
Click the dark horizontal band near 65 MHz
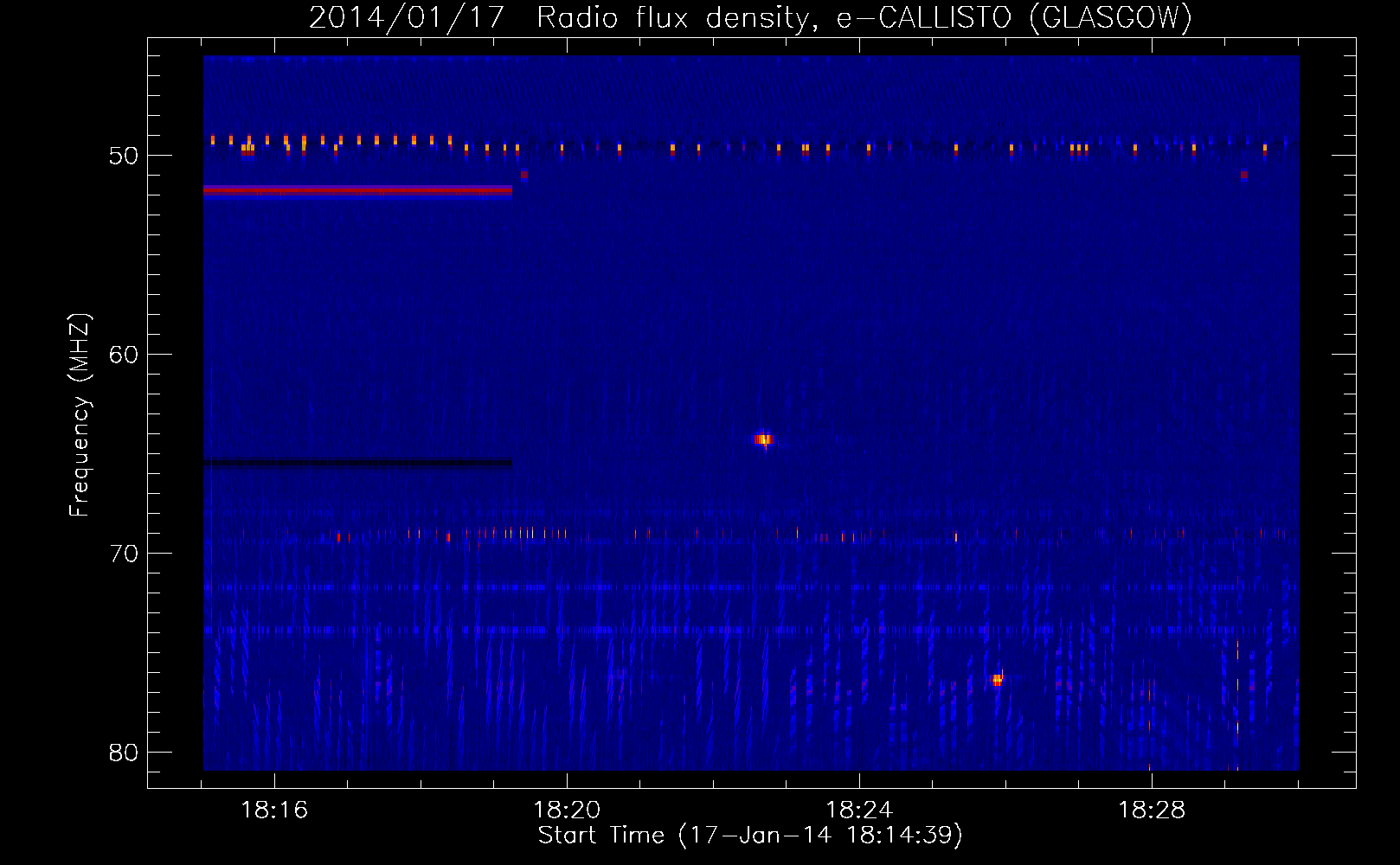(357, 462)
